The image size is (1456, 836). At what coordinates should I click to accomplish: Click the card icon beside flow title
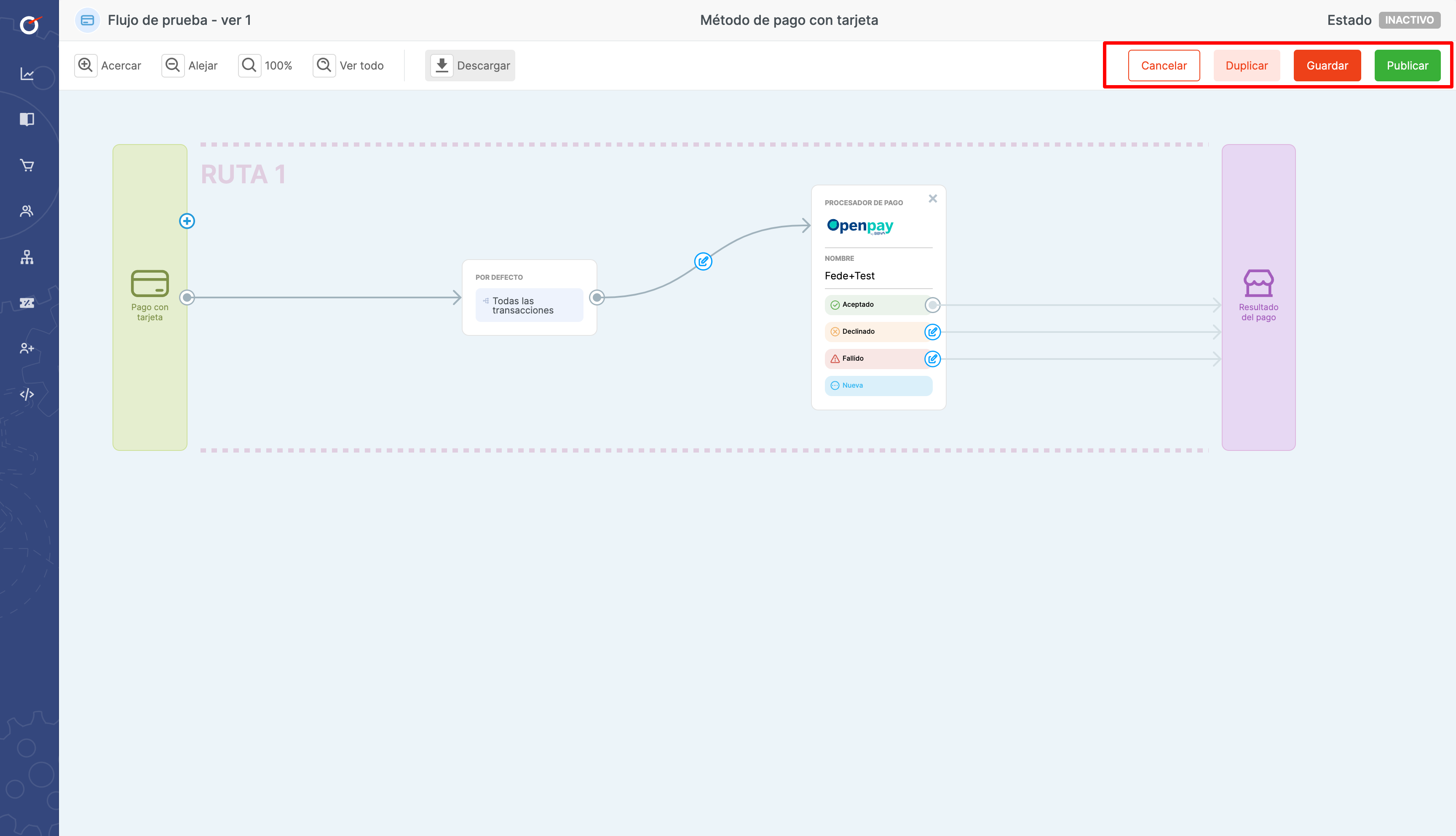pyautogui.click(x=87, y=20)
